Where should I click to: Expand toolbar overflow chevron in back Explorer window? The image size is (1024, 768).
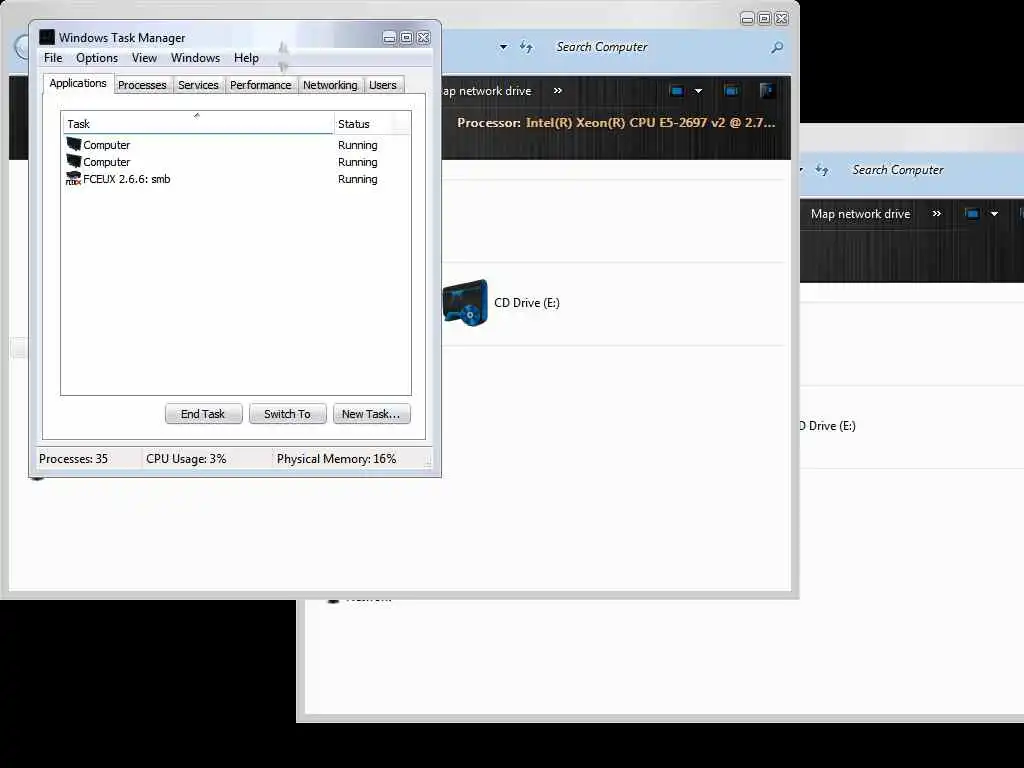(936, 214)
